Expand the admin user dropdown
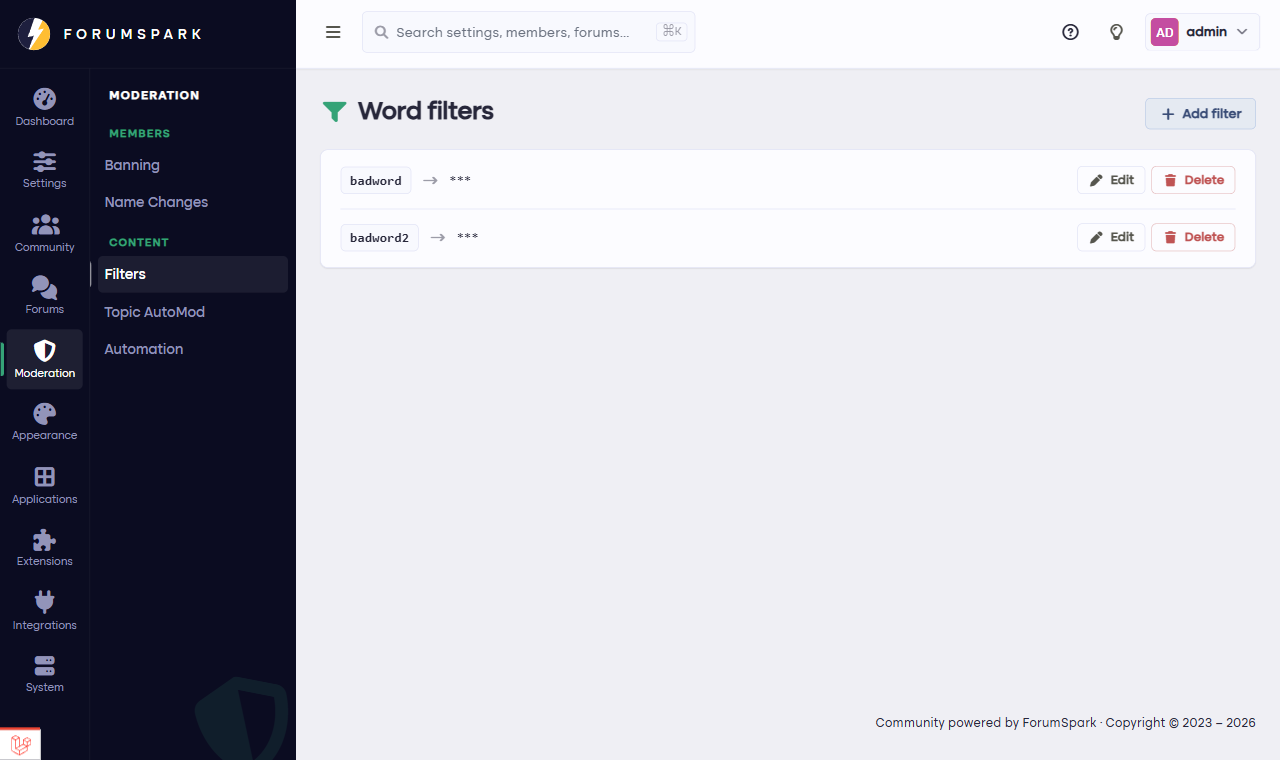Screen dimensions: 1280x760 [x=1202, y=32]
